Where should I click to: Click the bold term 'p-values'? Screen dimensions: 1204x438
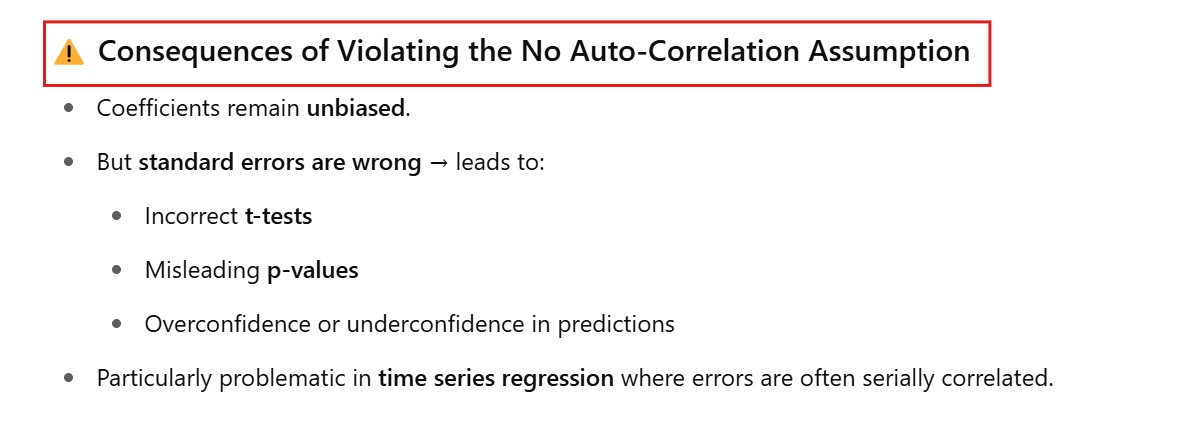click(x=312, y=270)
